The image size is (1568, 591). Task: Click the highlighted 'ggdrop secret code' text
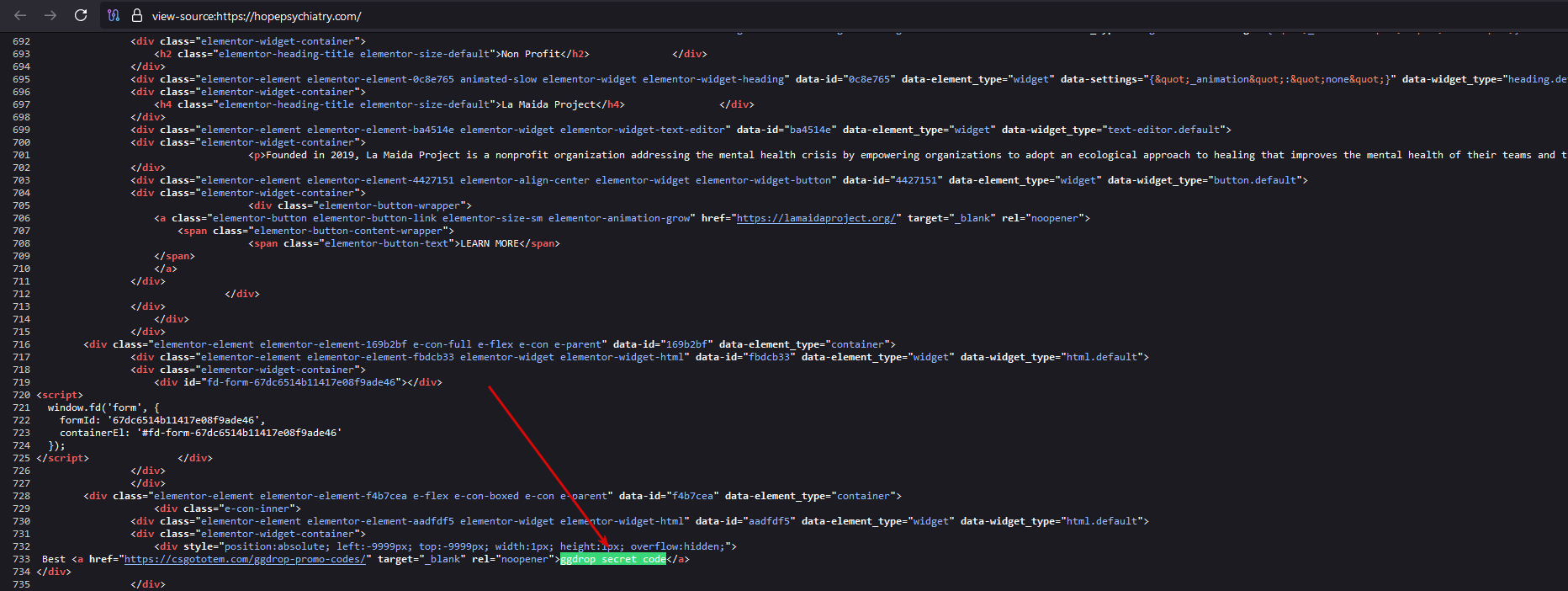click(613, 559)
